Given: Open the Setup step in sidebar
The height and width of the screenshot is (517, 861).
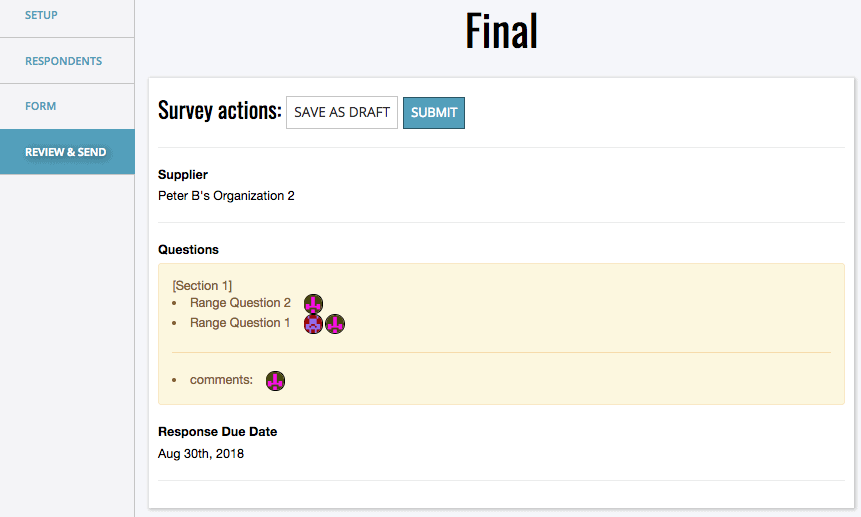Looking at the screenshot, I should point(41,16).
